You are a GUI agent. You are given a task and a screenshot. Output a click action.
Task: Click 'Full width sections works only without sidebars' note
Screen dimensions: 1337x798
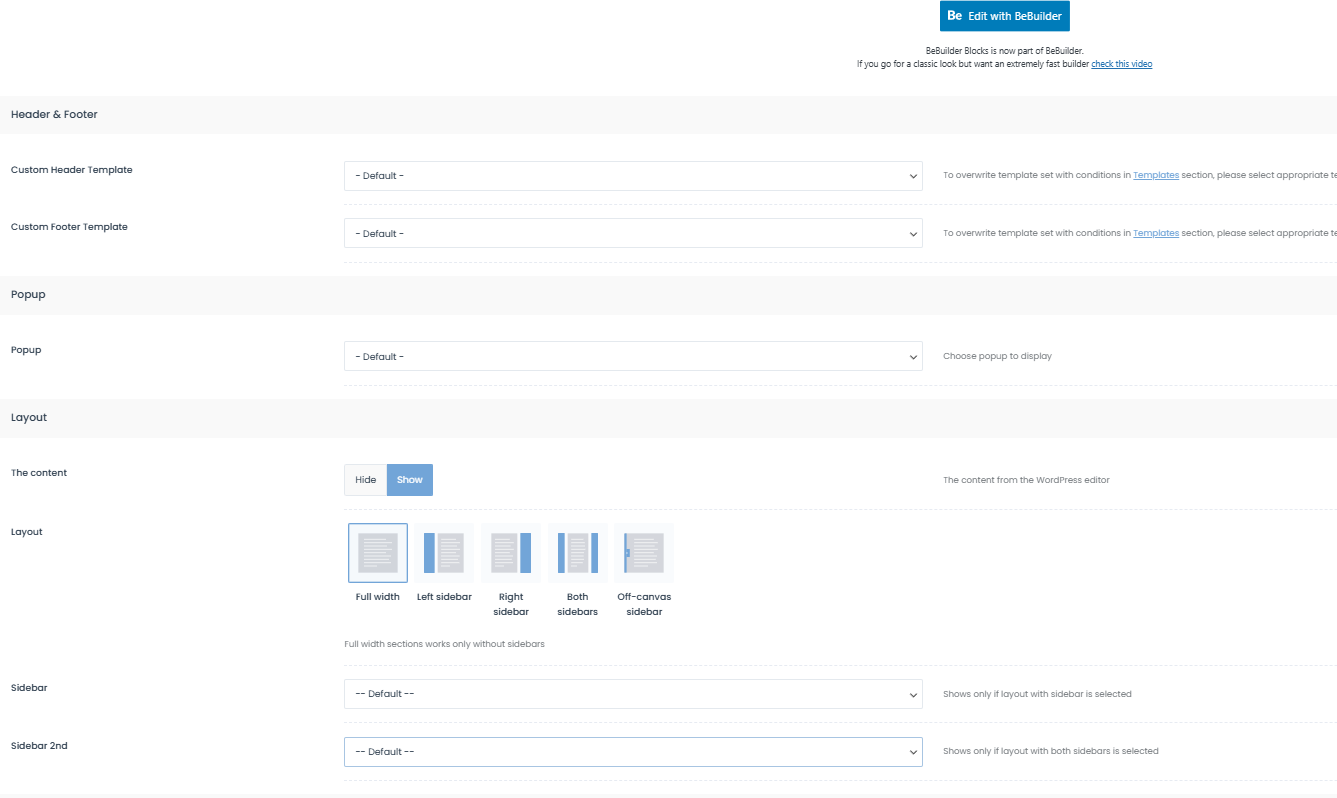point(444,644)
